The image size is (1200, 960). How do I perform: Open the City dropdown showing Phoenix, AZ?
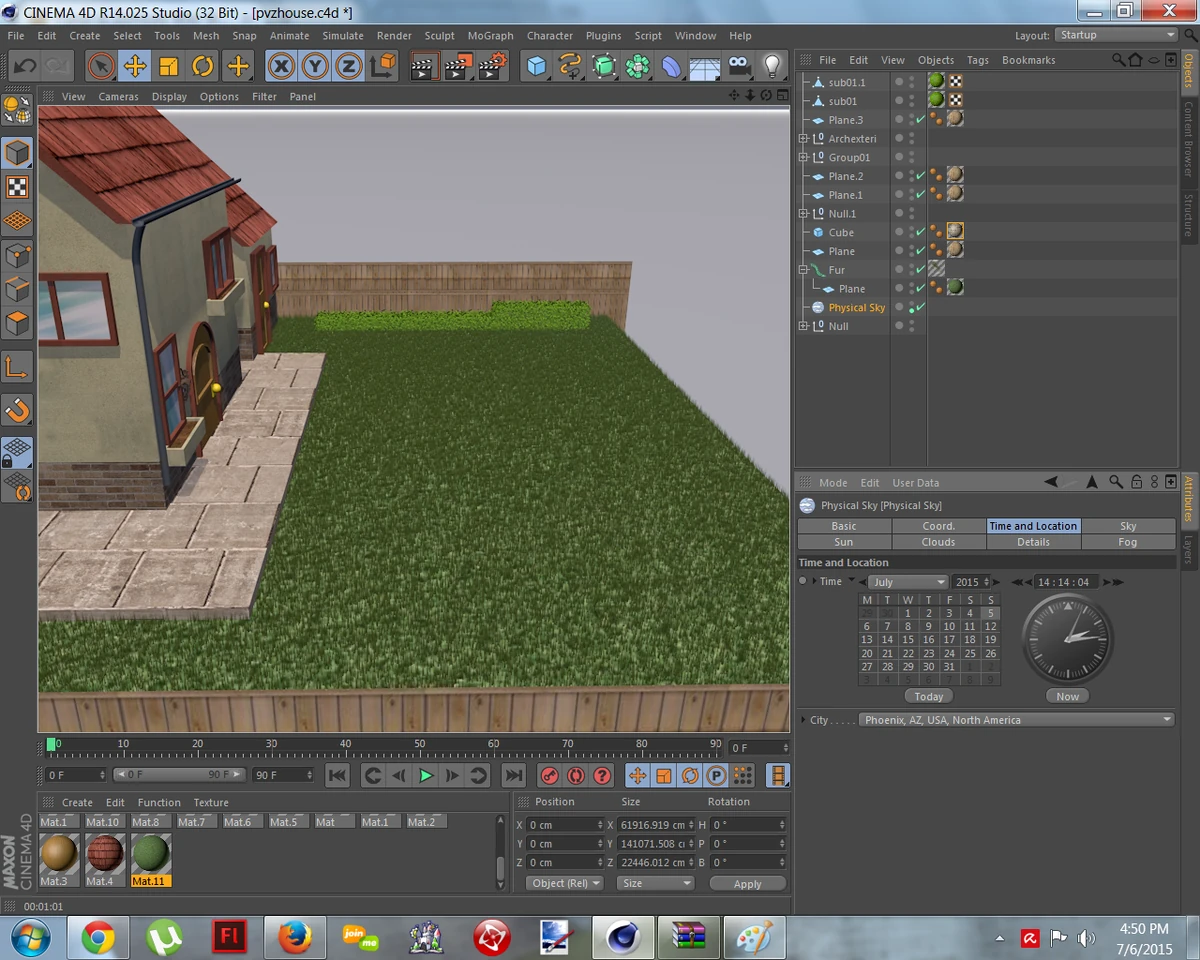(1016, 719)
